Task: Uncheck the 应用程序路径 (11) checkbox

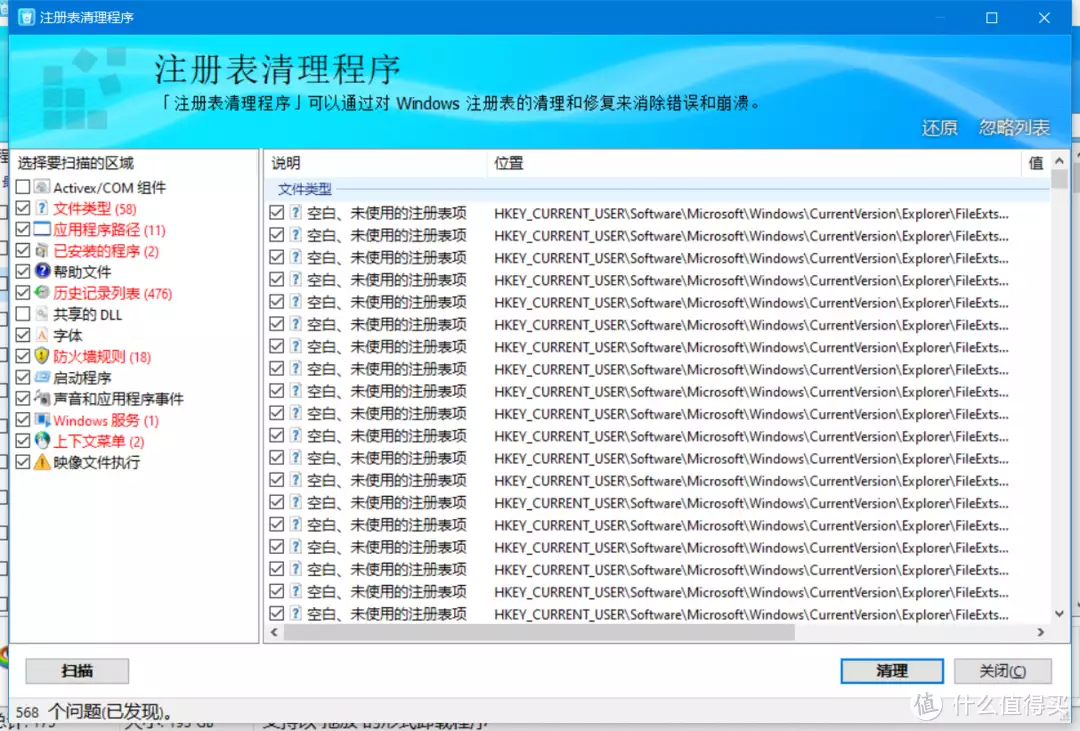Action: (x=23, y=229)
